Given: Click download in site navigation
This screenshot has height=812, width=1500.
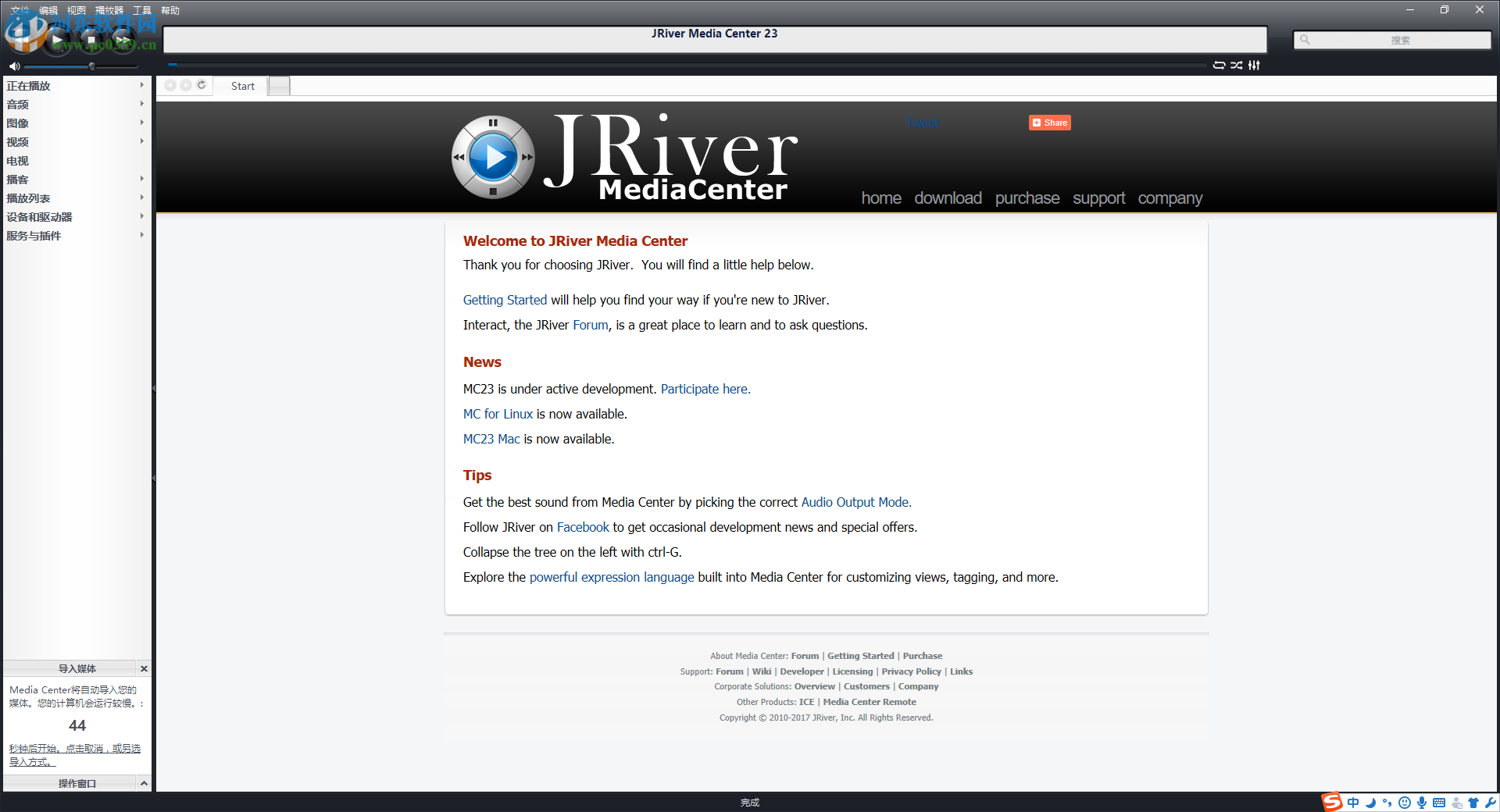Looking at the screenshot, I should pos(948,198).
